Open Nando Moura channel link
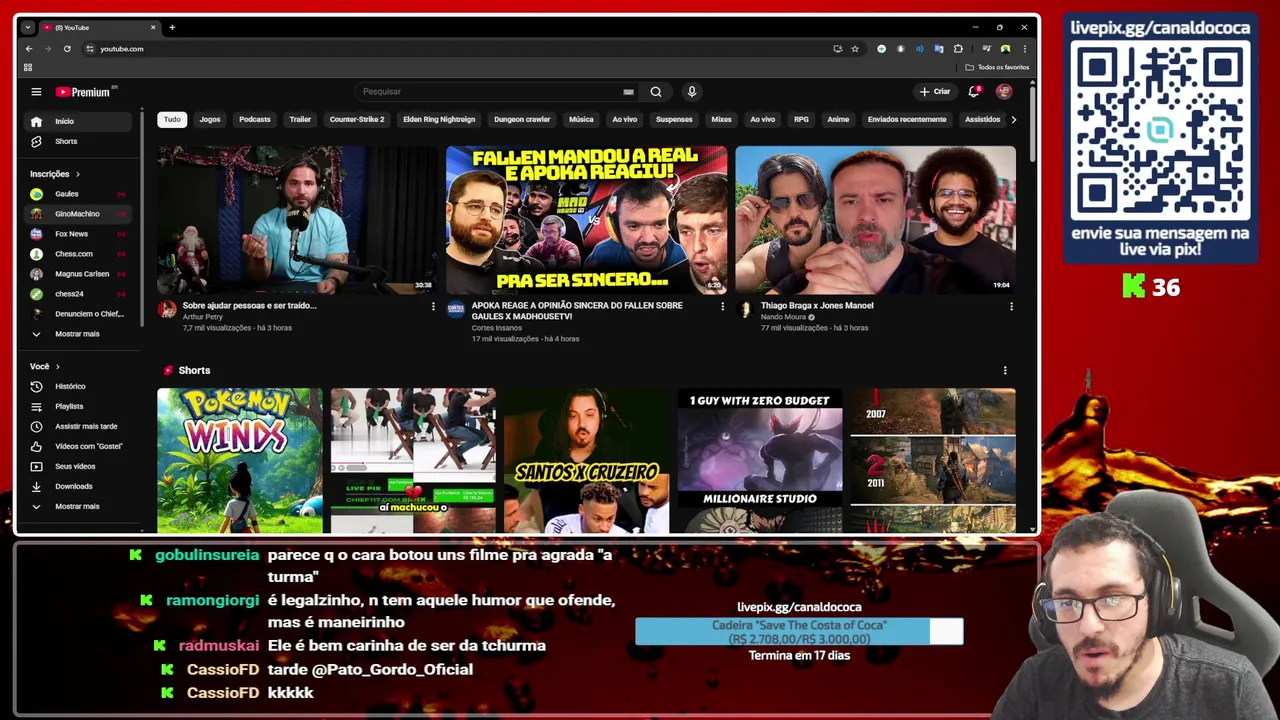This screenshot has width=1280, height=720. tap(783, 317)
